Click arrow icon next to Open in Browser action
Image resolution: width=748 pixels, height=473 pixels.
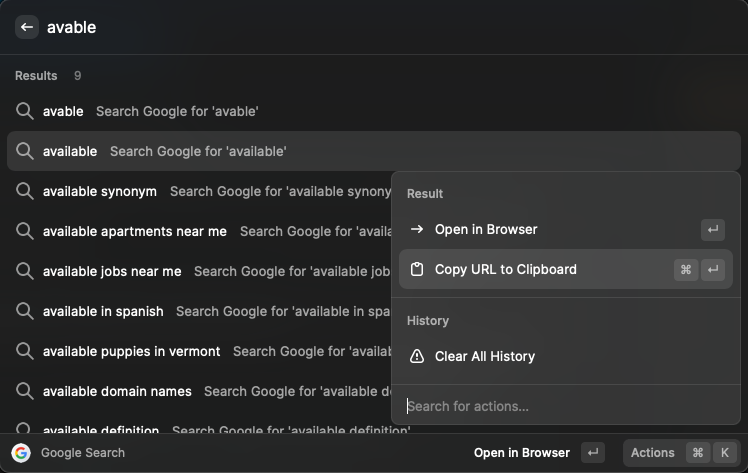(x=417, y=229)
